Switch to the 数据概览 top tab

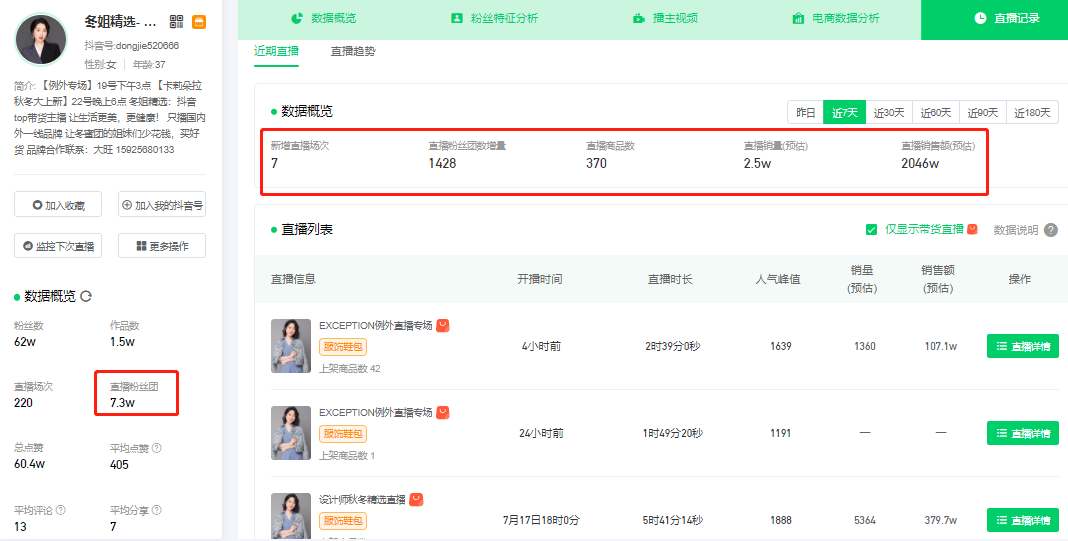(324, 18)
